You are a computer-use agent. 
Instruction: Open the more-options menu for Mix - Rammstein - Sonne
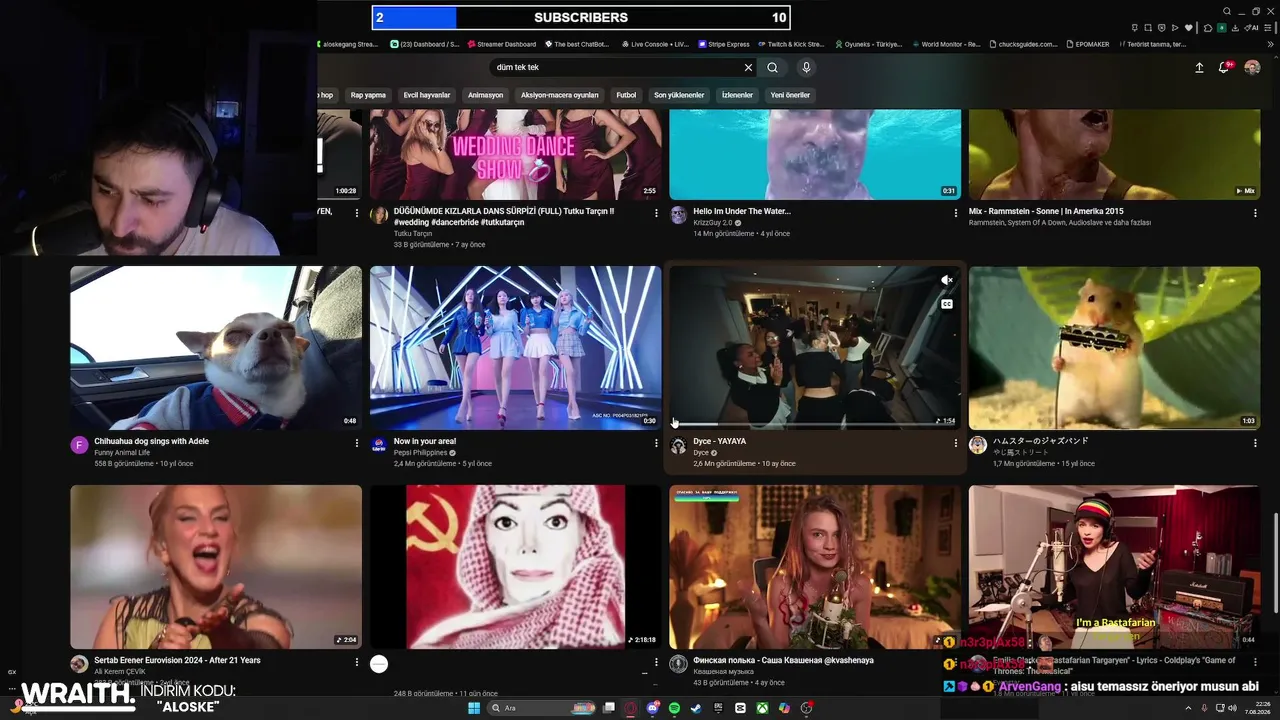pos(1255,213)
